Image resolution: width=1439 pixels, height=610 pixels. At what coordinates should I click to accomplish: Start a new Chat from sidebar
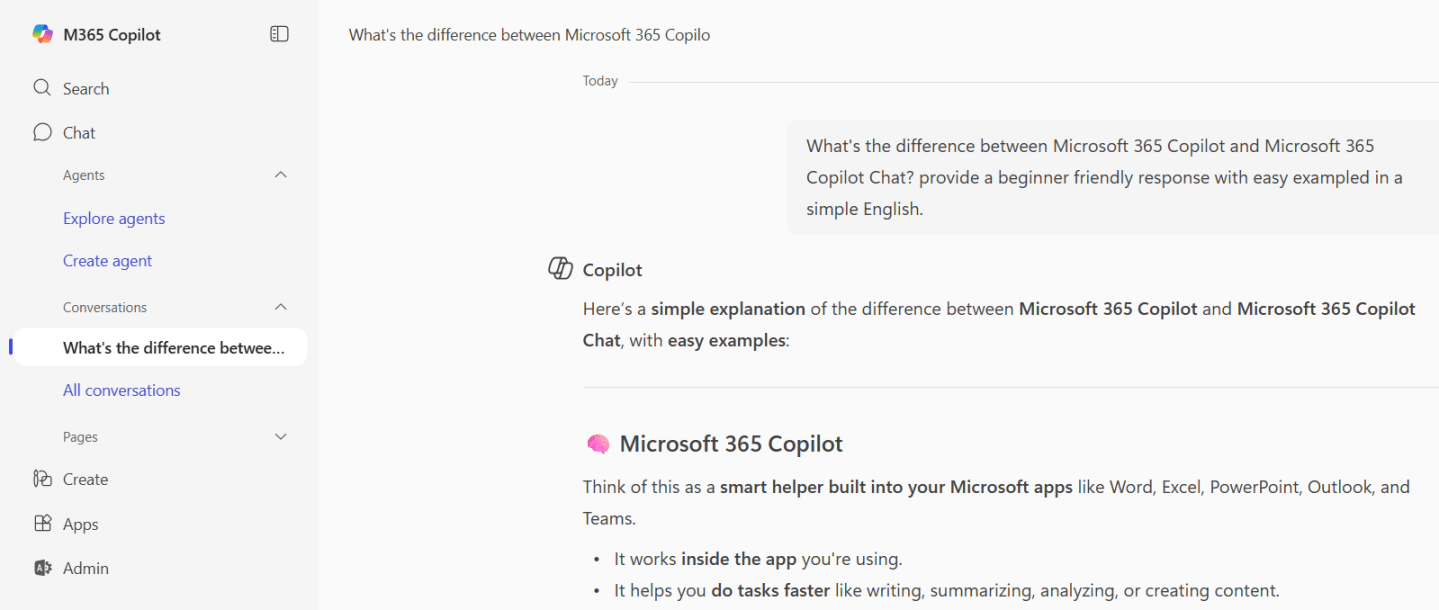(x=78, y=132)
